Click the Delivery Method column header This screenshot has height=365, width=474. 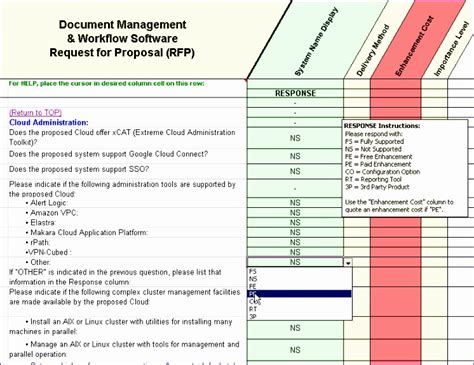pos(373,50)
